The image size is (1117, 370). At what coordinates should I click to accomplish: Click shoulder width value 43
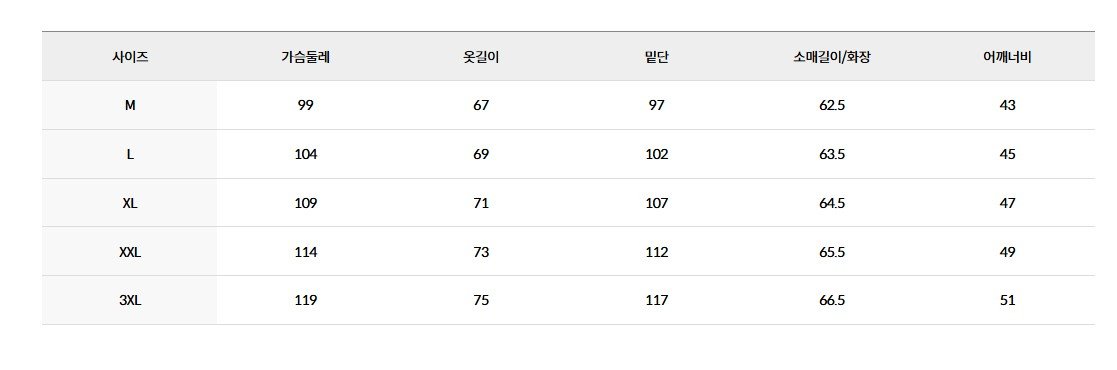1007,106
